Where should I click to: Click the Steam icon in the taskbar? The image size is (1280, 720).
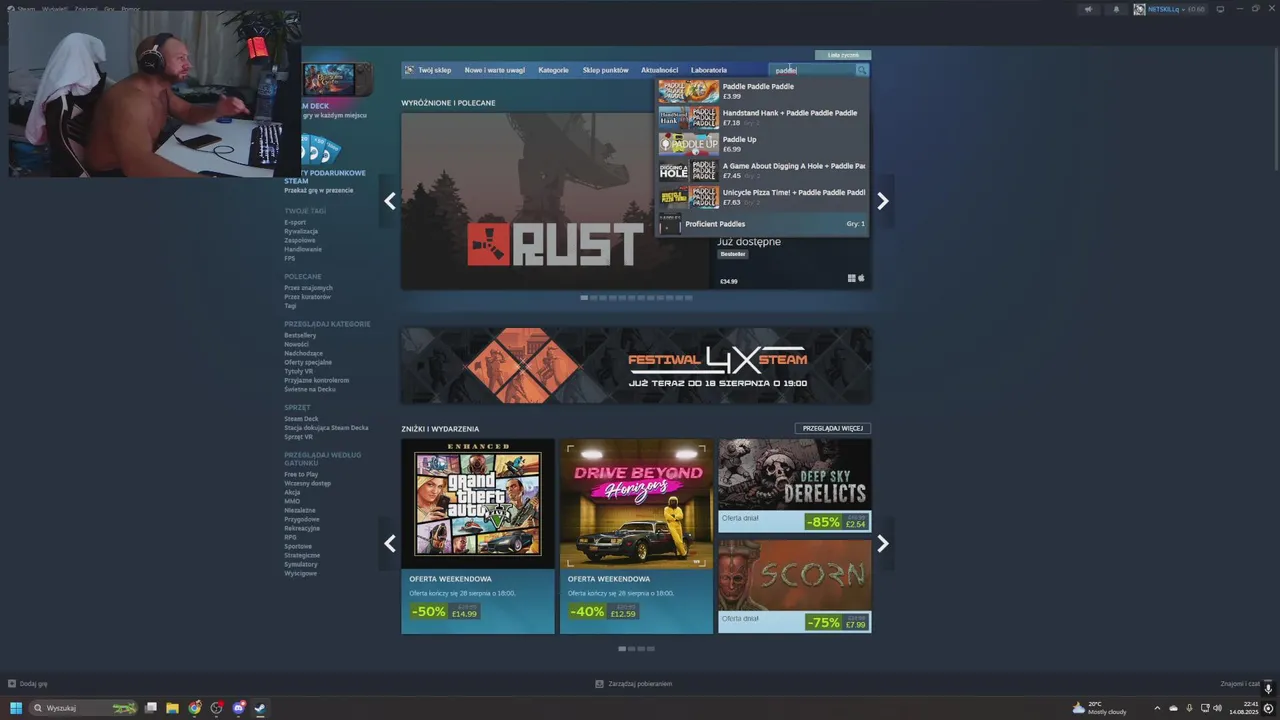[x=260, y=708]
